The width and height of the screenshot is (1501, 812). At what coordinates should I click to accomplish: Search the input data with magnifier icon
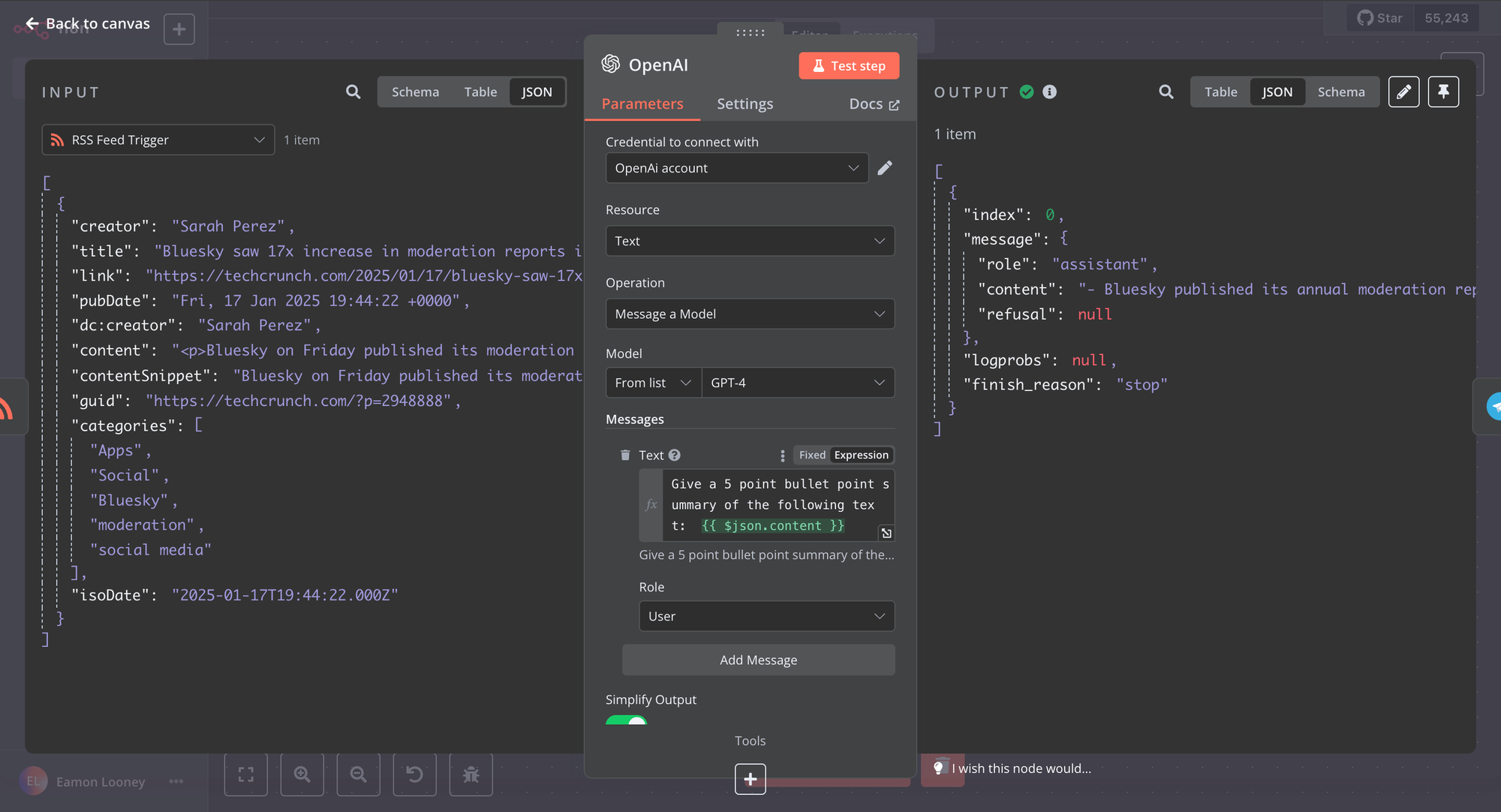[353, 92]
